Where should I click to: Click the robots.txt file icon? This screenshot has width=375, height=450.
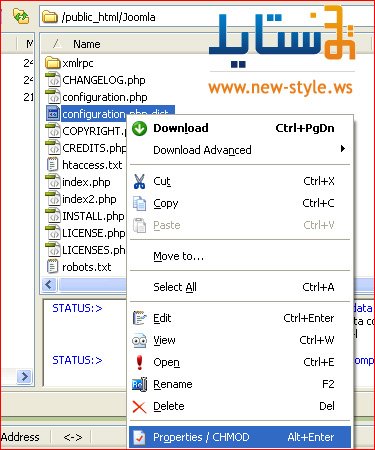[52, 267]
